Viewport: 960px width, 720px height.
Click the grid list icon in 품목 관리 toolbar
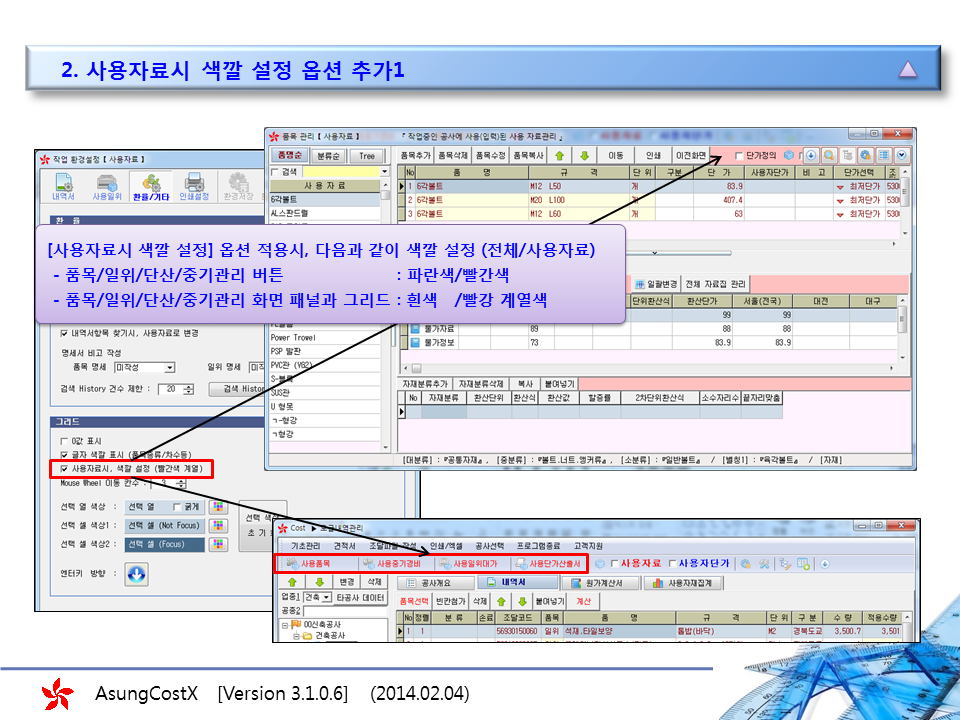[x=883, y=156]
